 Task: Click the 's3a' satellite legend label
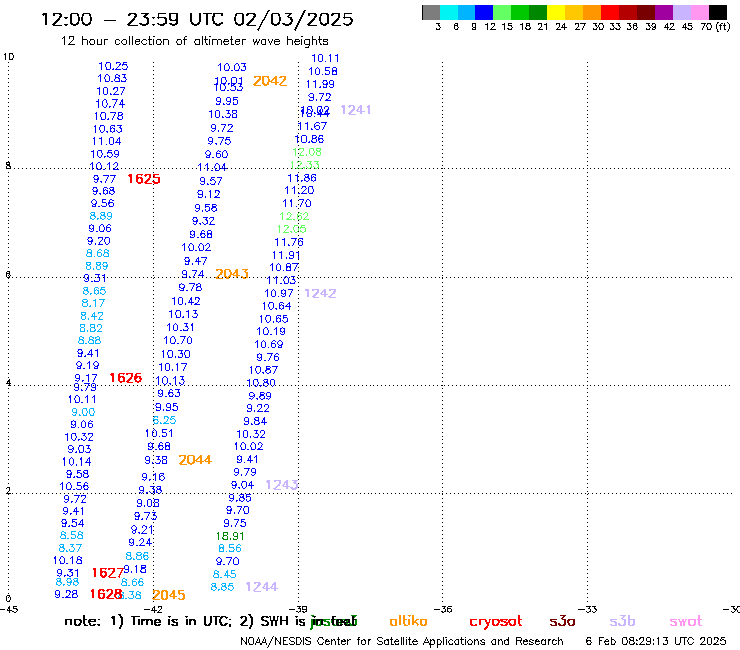[562, 621]
